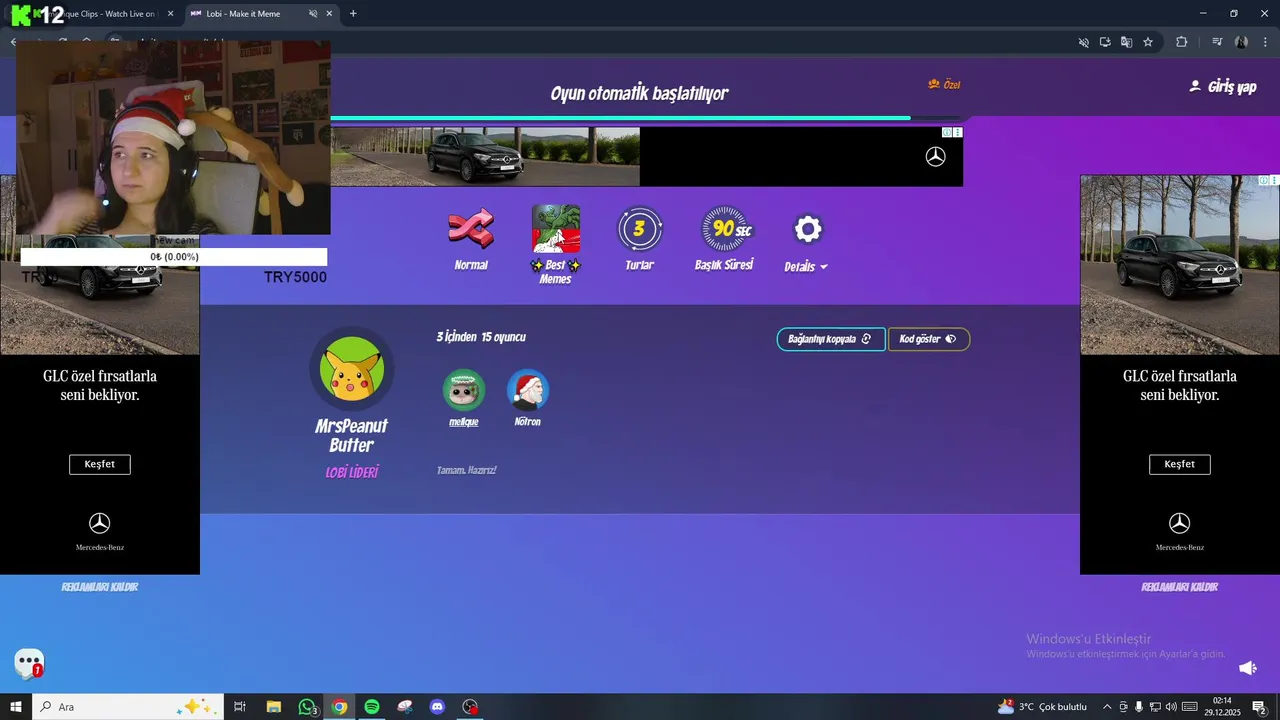The height and width of the screenshot is (720, 1280).
Task: Open a new browser tab
Action: (x=353, y=14)
